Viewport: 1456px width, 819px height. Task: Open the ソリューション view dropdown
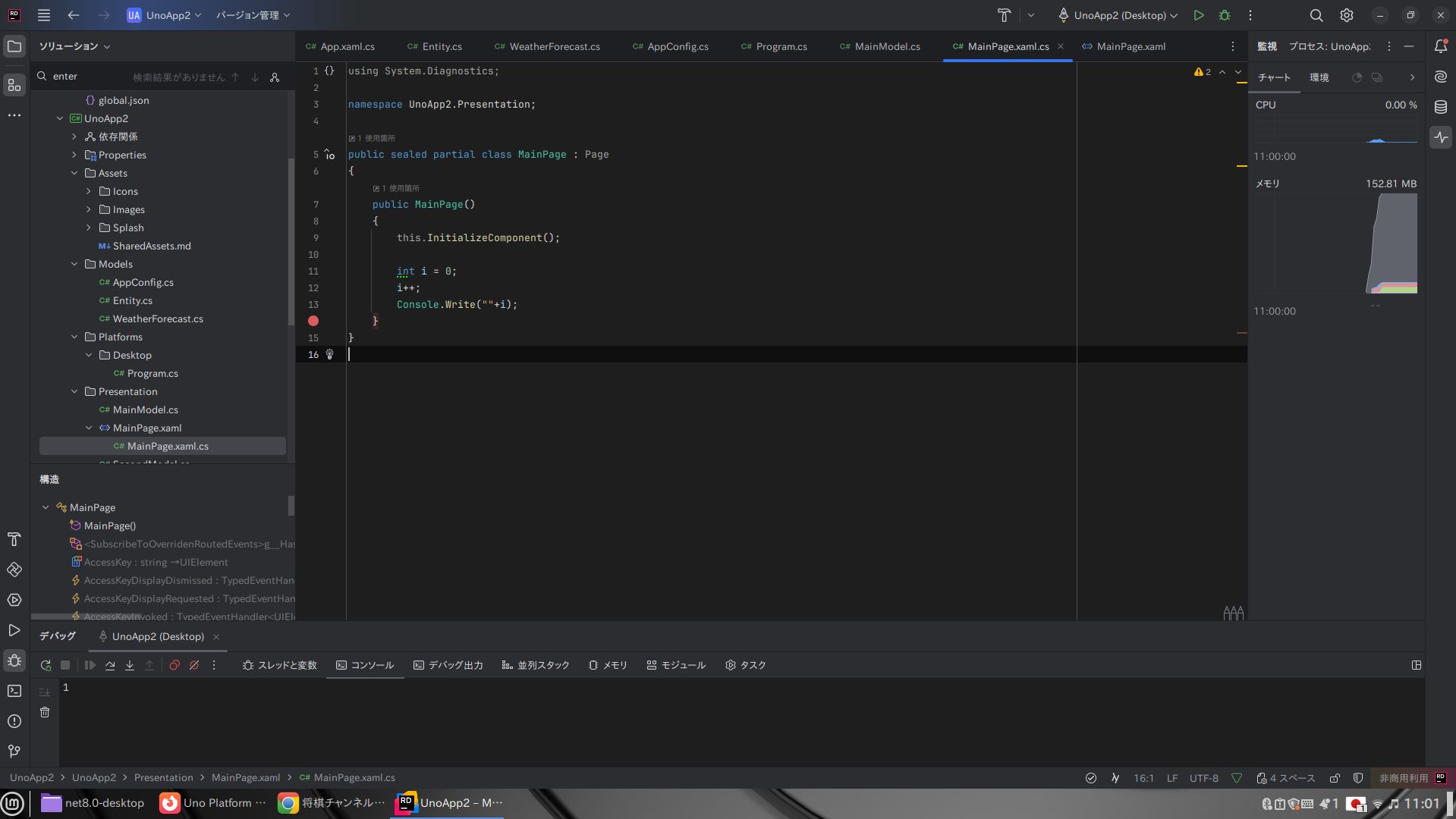tap(74, 46)
